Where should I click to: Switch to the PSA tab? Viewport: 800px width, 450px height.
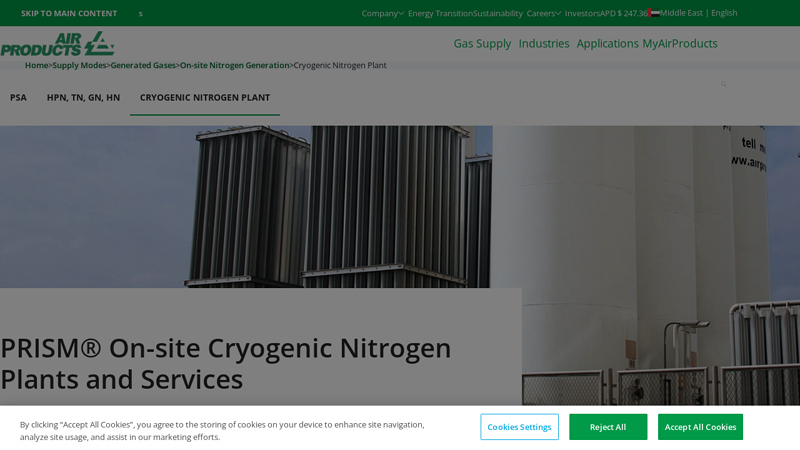click(18, 97)
